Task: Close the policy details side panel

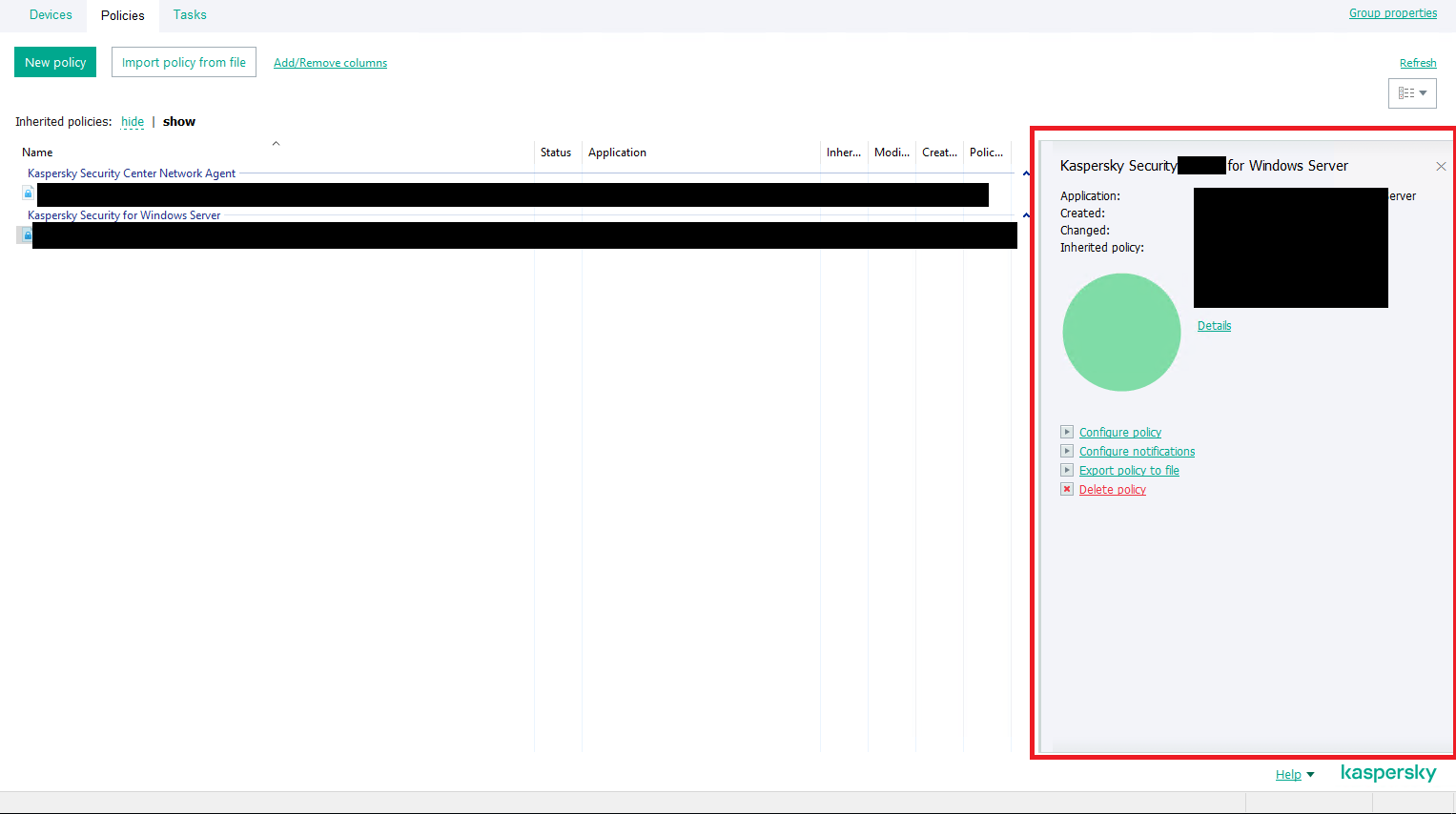Action: point(1441,167)
